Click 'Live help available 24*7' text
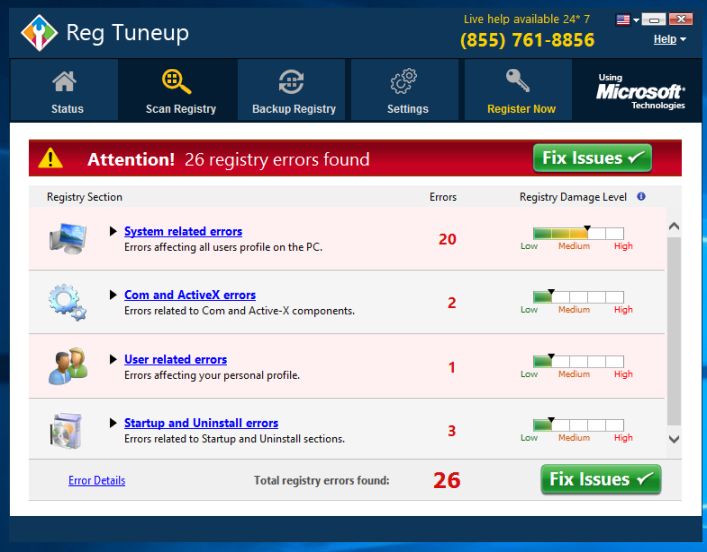This screenshot has height=552, width=707. [x=526, y=19]
